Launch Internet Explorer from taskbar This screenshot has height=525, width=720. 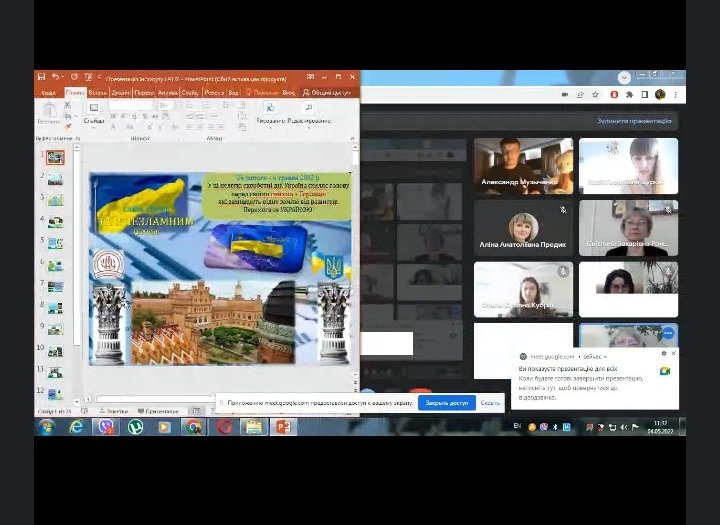pyautogui.click(x=77, y=427)
